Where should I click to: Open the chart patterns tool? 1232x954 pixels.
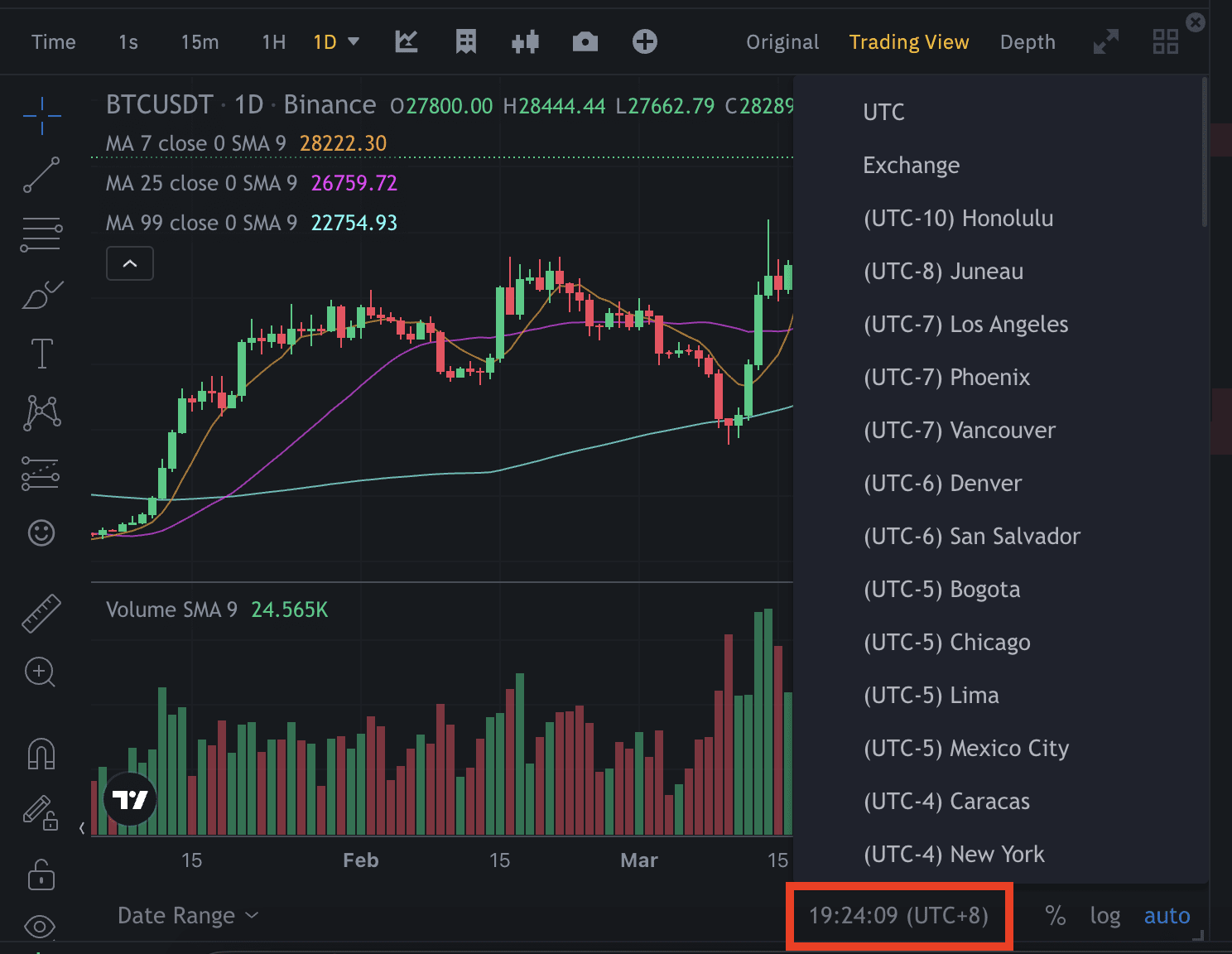pyautogui.click(x=41, y=412)
